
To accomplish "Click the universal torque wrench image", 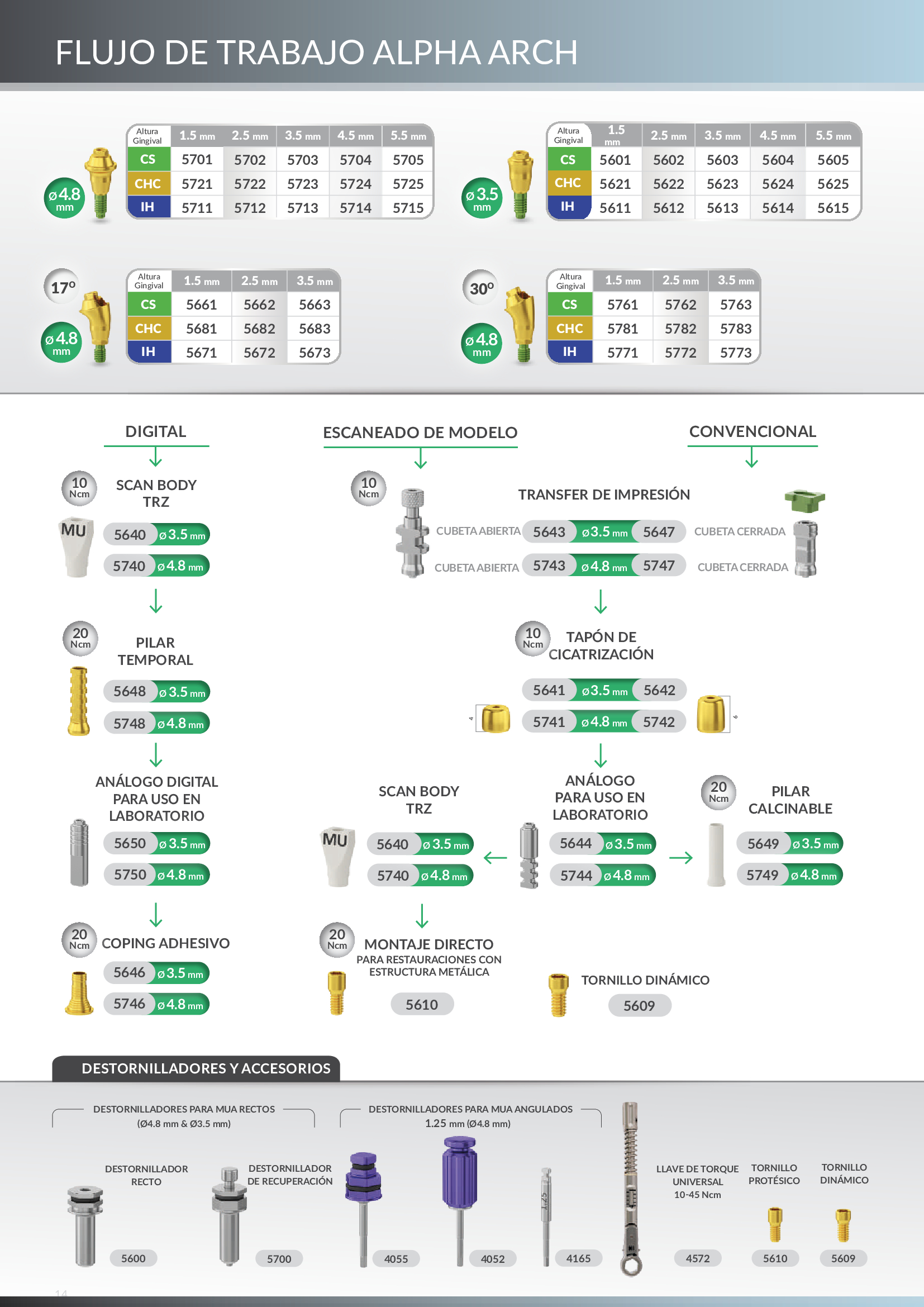I will pyautogui.click(x=631, y=1190).
